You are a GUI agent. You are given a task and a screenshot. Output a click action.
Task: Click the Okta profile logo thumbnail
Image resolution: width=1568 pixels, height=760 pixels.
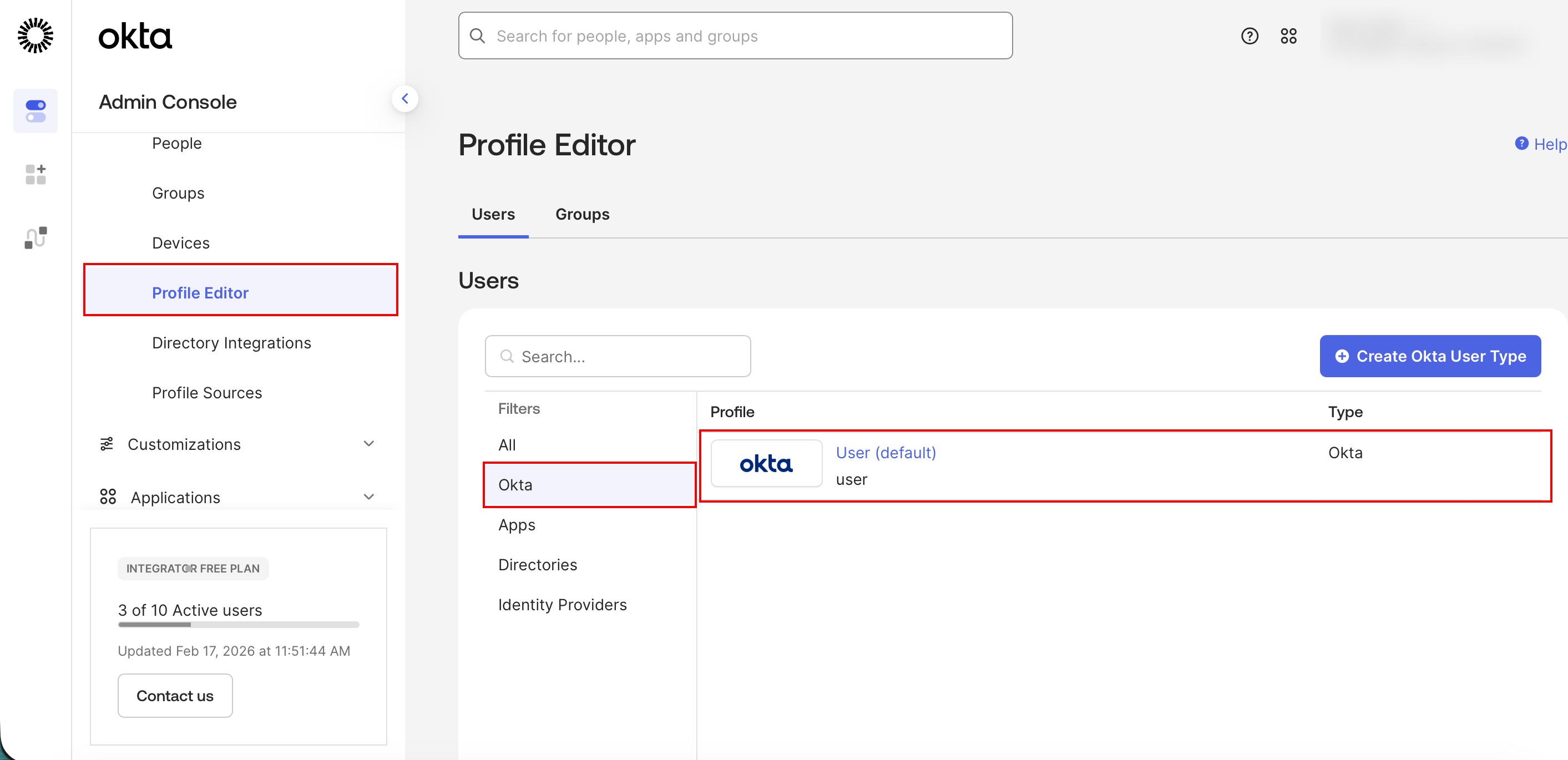pos(766,464)
